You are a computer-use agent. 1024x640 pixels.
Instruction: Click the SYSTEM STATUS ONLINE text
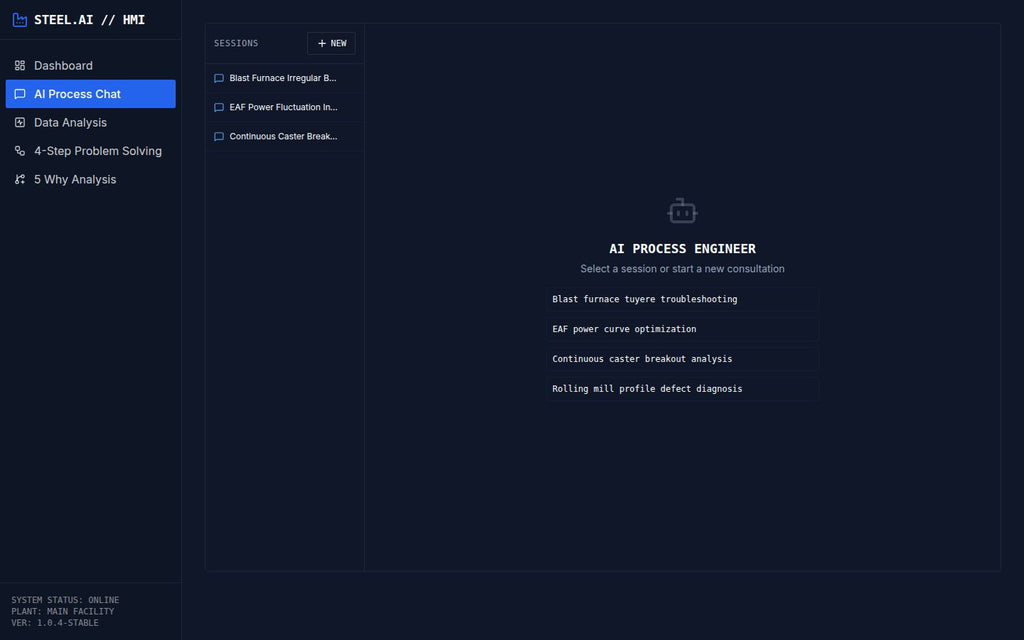[x=63, y=599]
